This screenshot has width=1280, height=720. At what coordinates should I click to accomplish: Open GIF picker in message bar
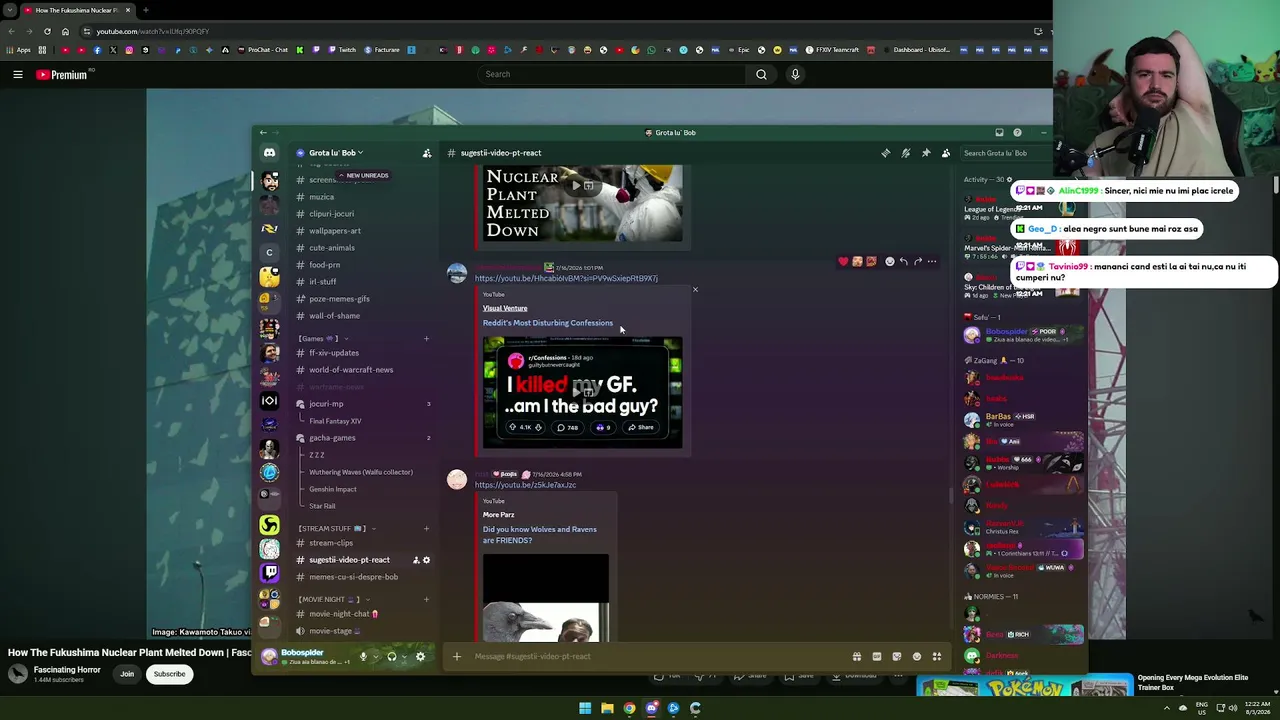[877, 657]
